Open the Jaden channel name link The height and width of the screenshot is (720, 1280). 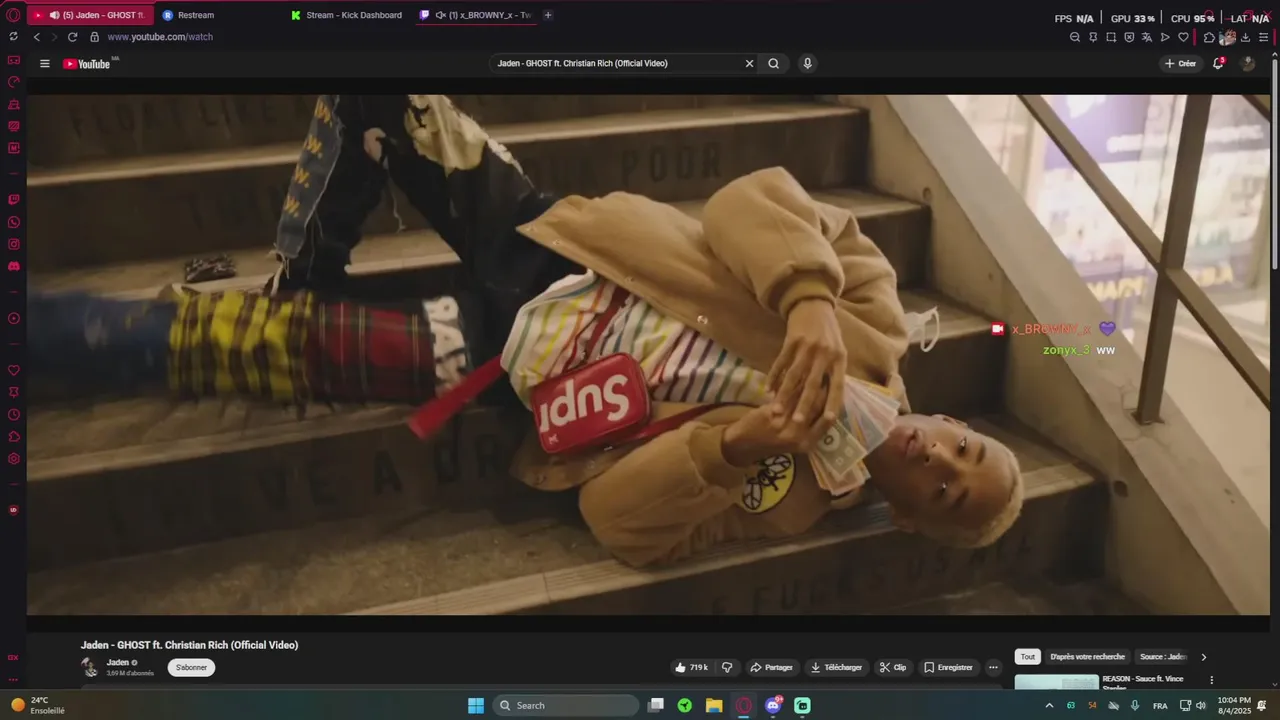point(118,662)
